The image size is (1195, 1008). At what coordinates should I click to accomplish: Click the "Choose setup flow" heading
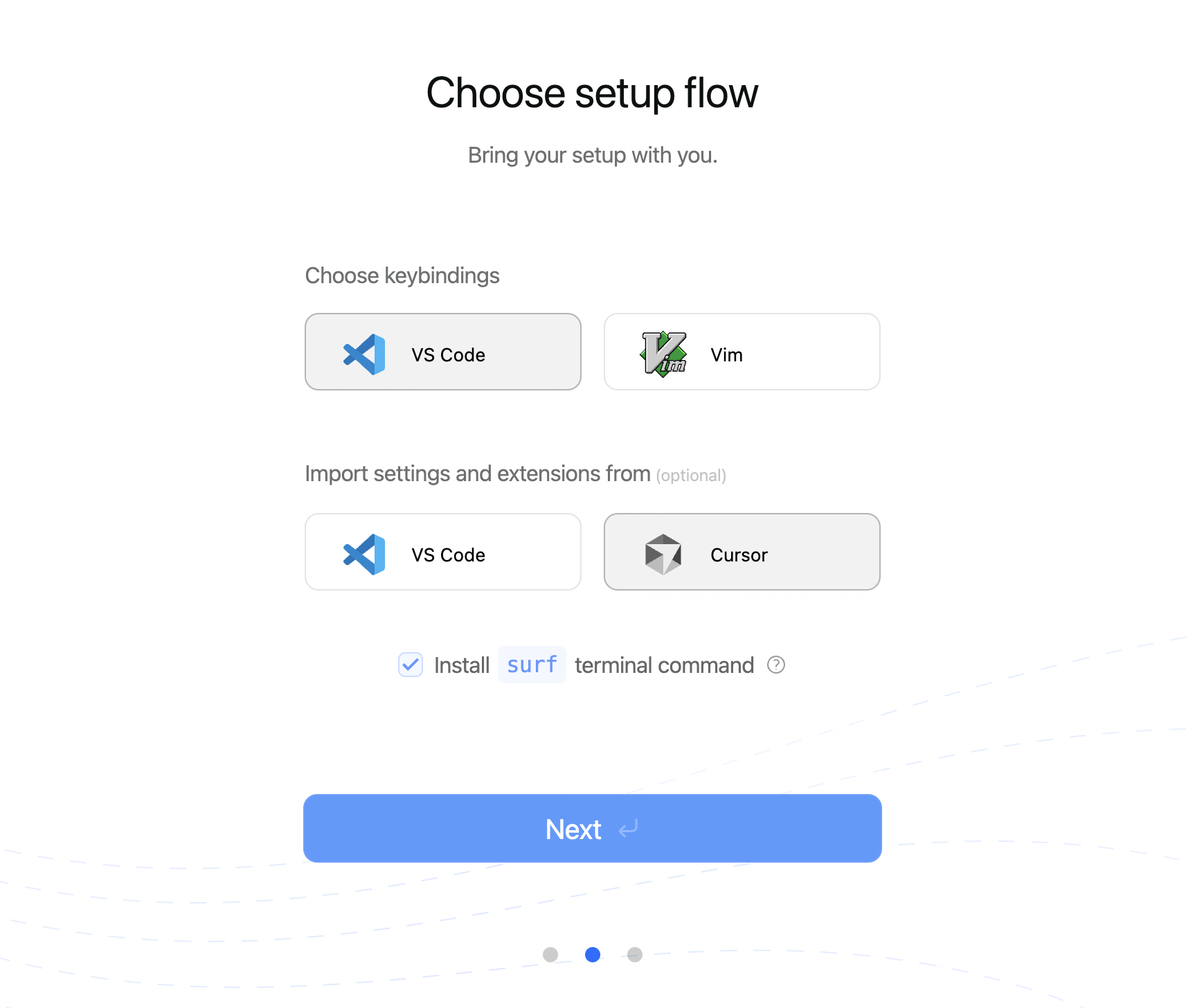coord(592,93)
